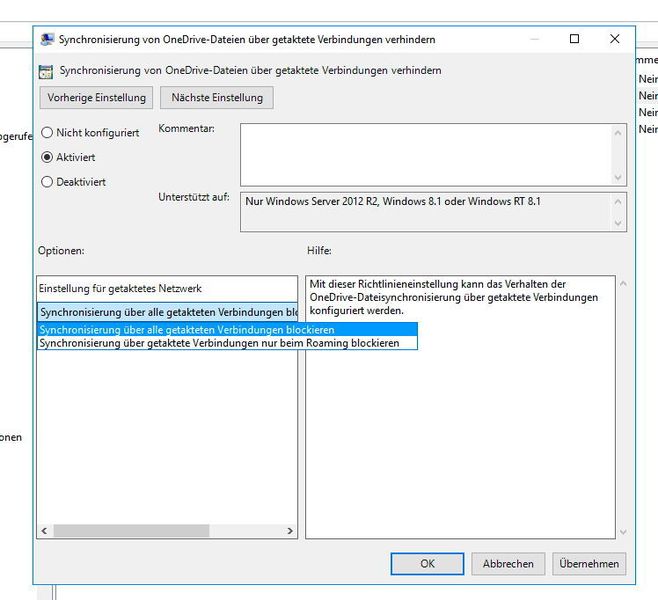Click the Hilfe description text
The image size is (658, 600).
pos(454,297)
